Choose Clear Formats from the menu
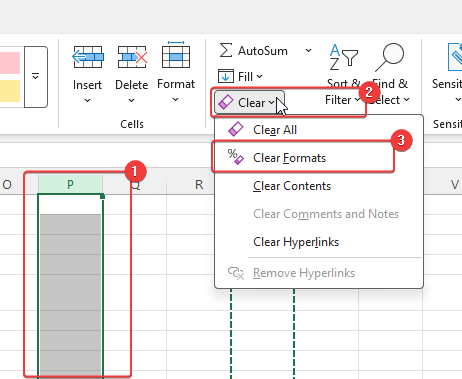462x379 pixels. (x=319, y=158)
